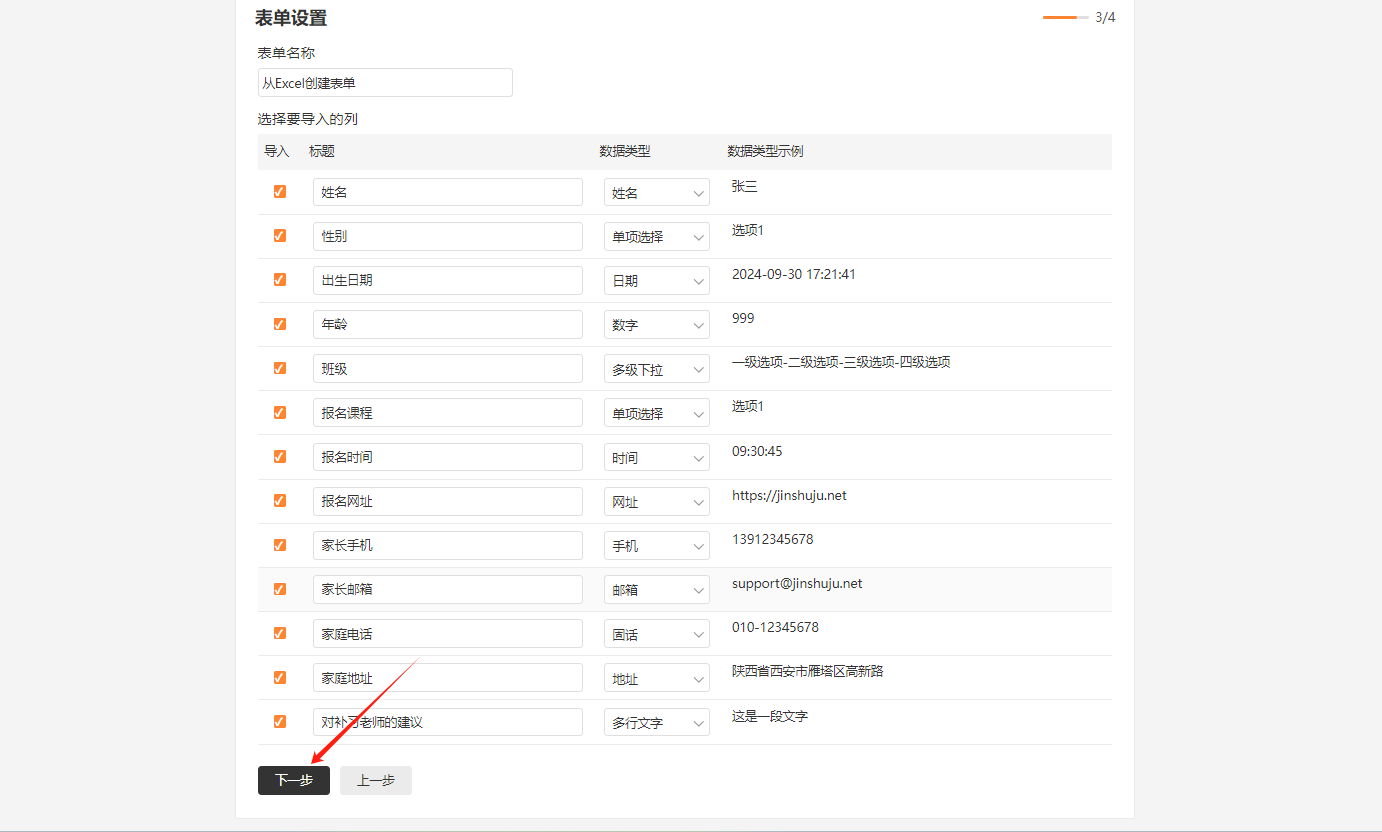Click the 姓名 title input field
Viewport: 1382px width, 832px height.
[448, 192]
